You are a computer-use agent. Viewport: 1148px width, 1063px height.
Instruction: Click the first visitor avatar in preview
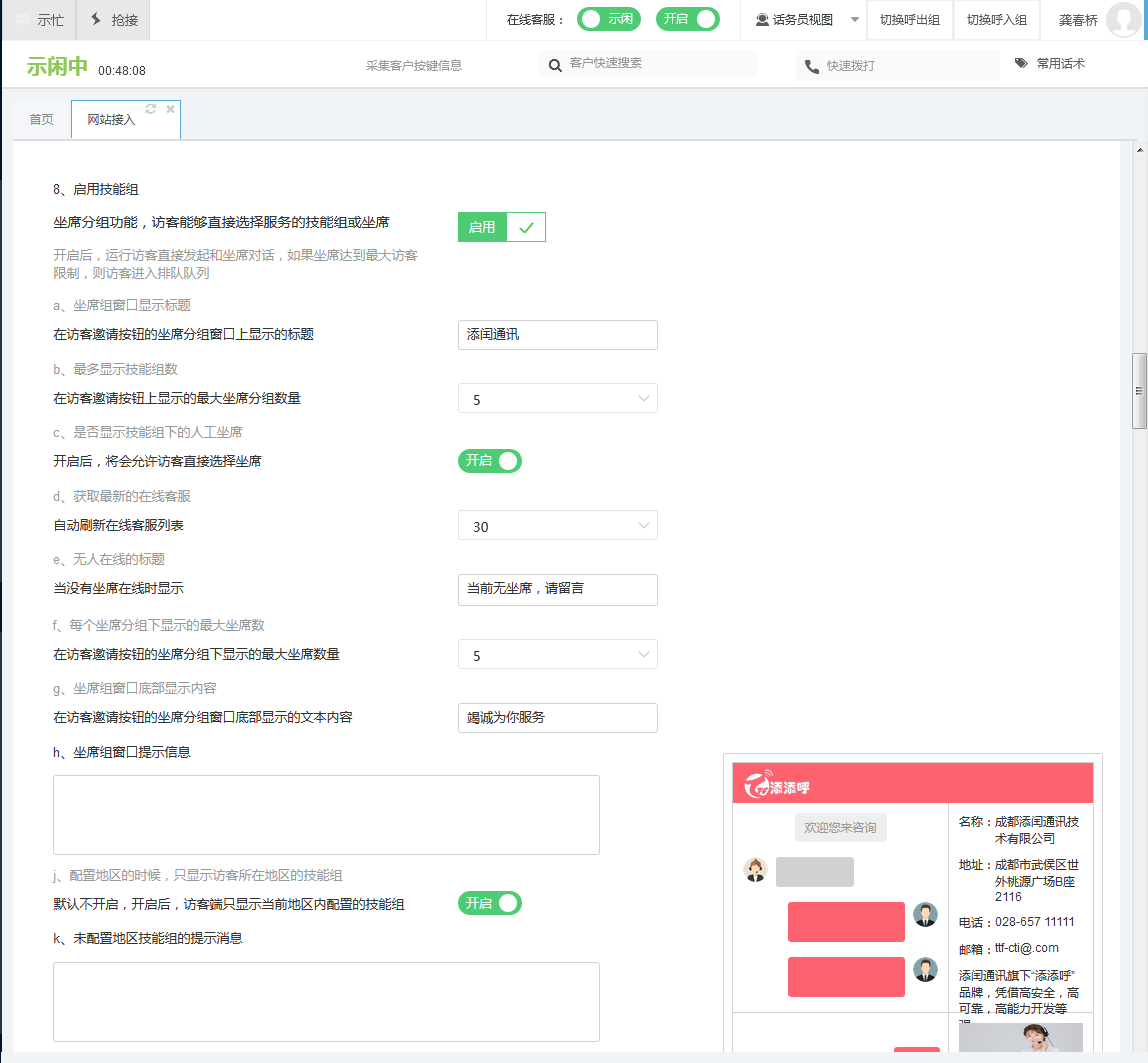925,914
